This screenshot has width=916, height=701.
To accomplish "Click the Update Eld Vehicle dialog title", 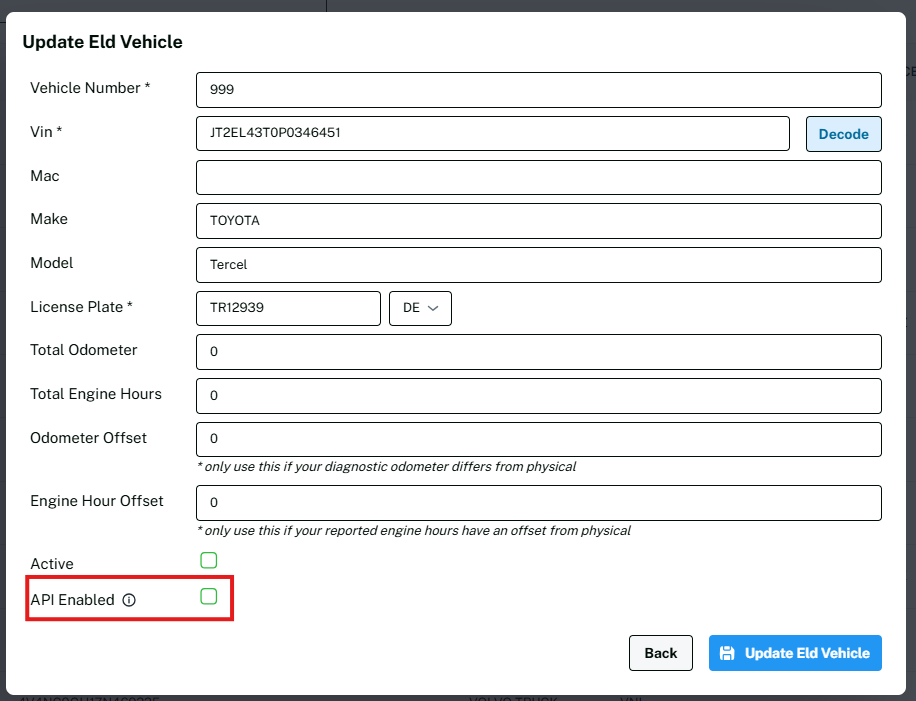I will click(x=102, y=42).
